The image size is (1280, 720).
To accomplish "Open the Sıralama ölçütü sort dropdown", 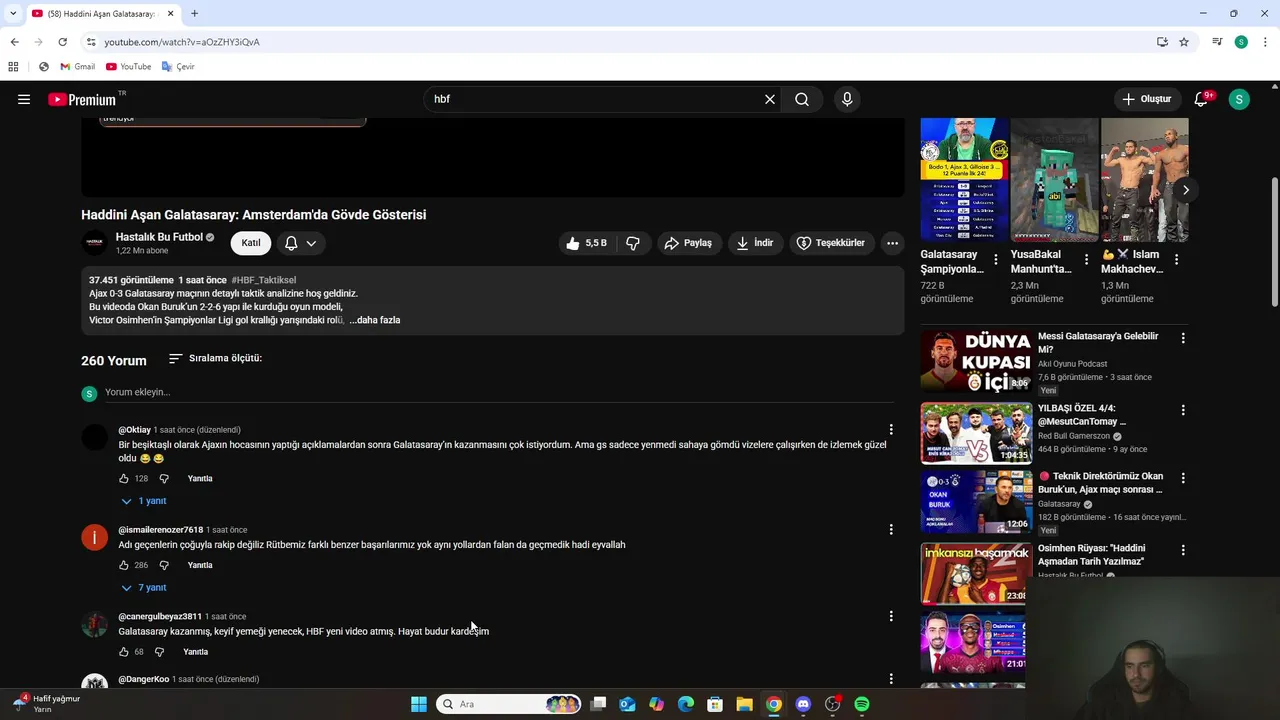I will (x=215, y=358).
